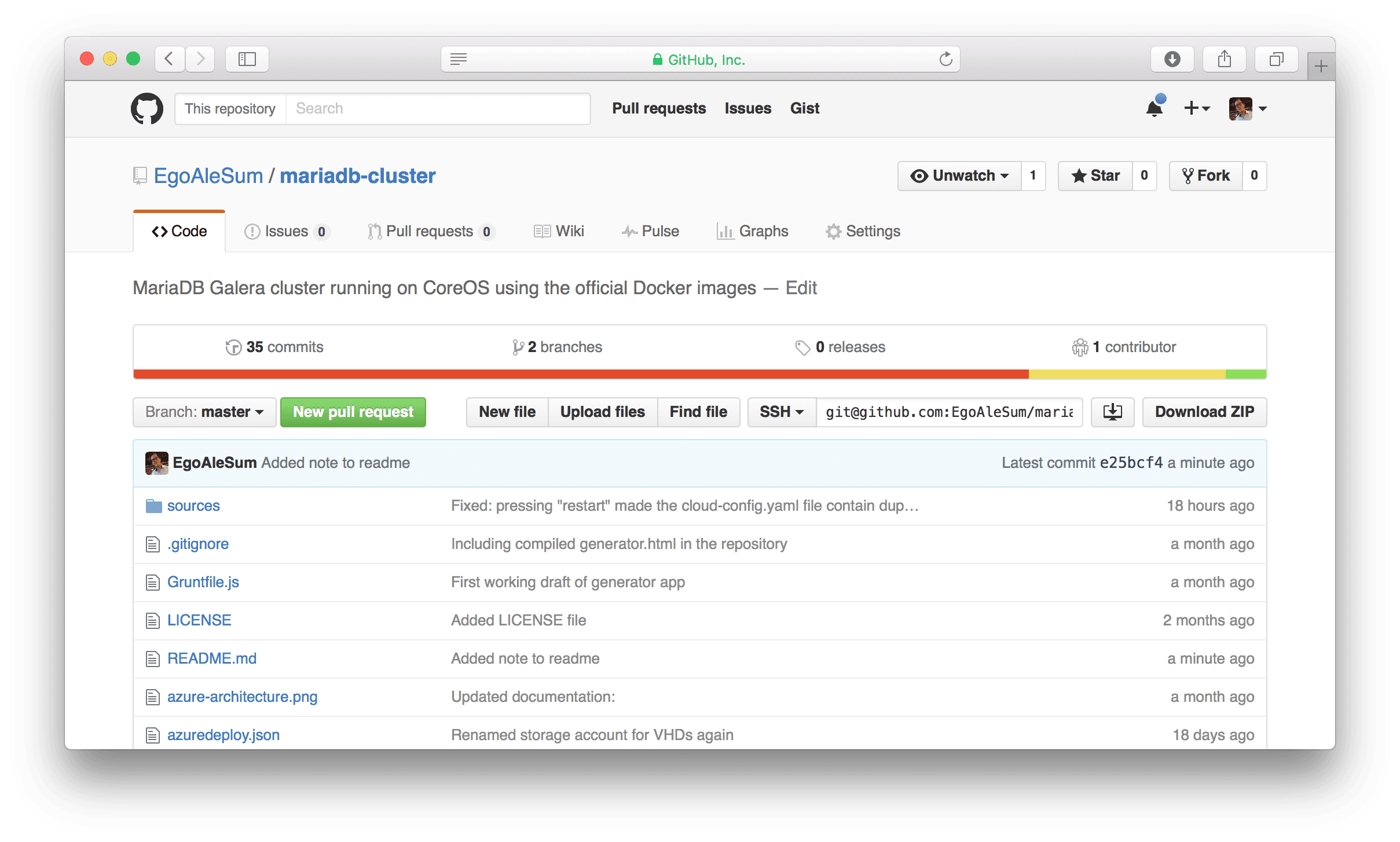Expand the Branch: master selector
1400x842 pixels.
tap(204, 412)
